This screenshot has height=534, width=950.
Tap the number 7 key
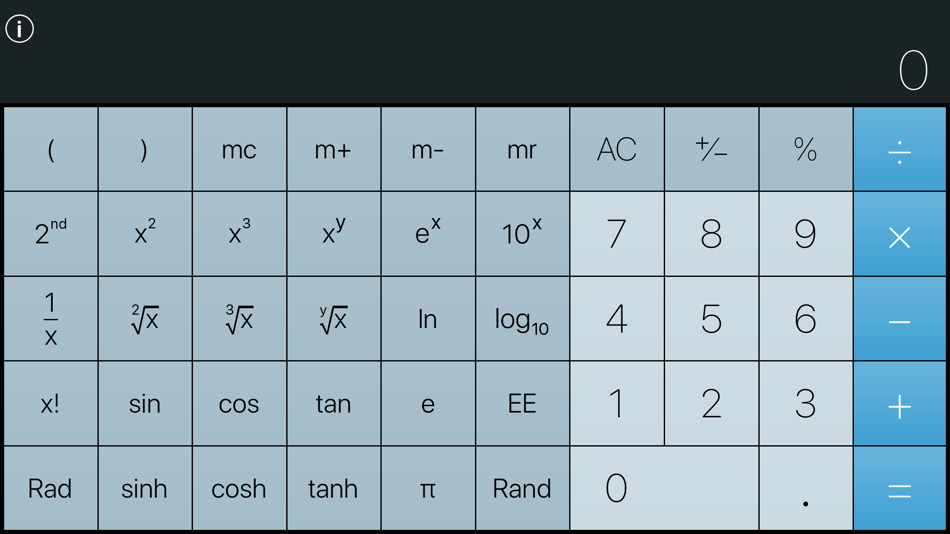617,234
